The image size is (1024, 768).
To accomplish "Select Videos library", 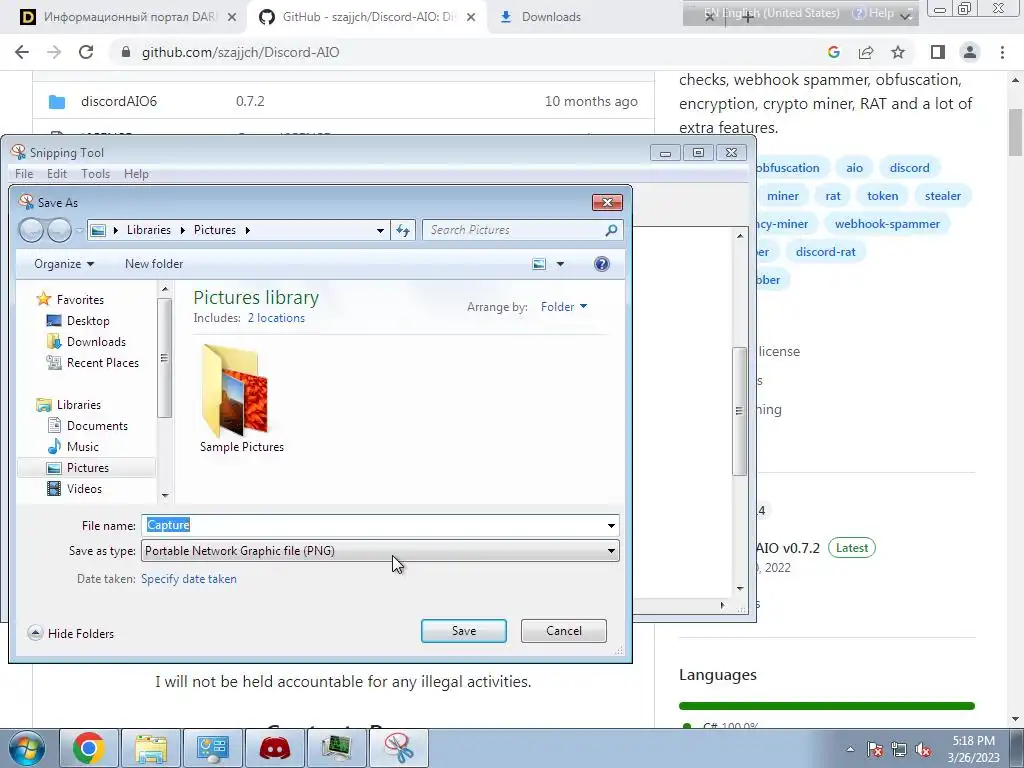I will click(x=84, y=488).
